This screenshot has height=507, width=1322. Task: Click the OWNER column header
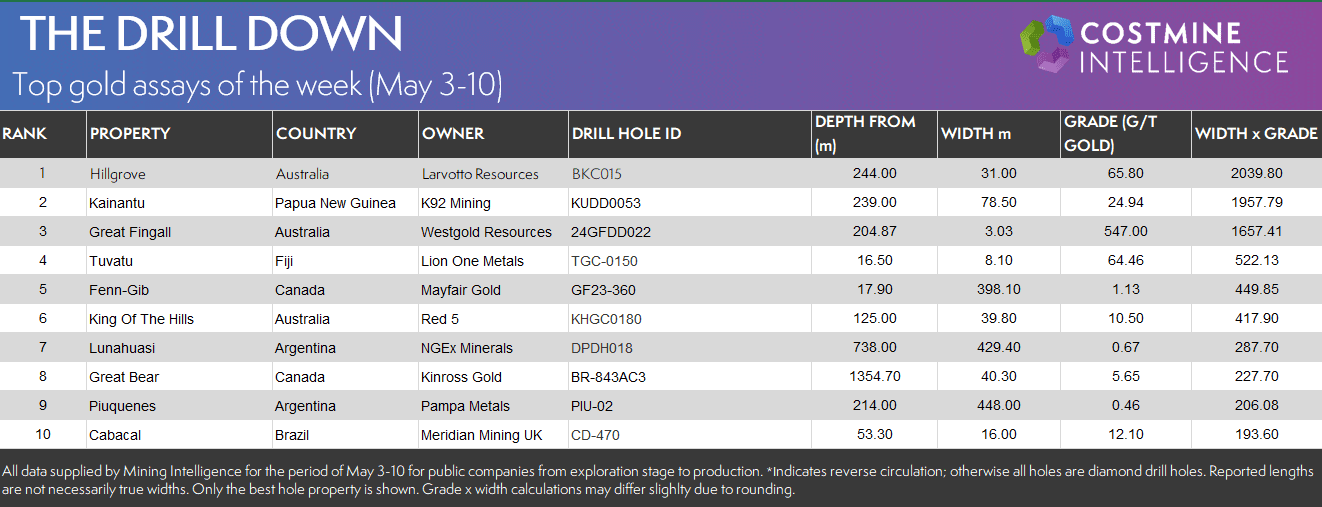point(453,133)
